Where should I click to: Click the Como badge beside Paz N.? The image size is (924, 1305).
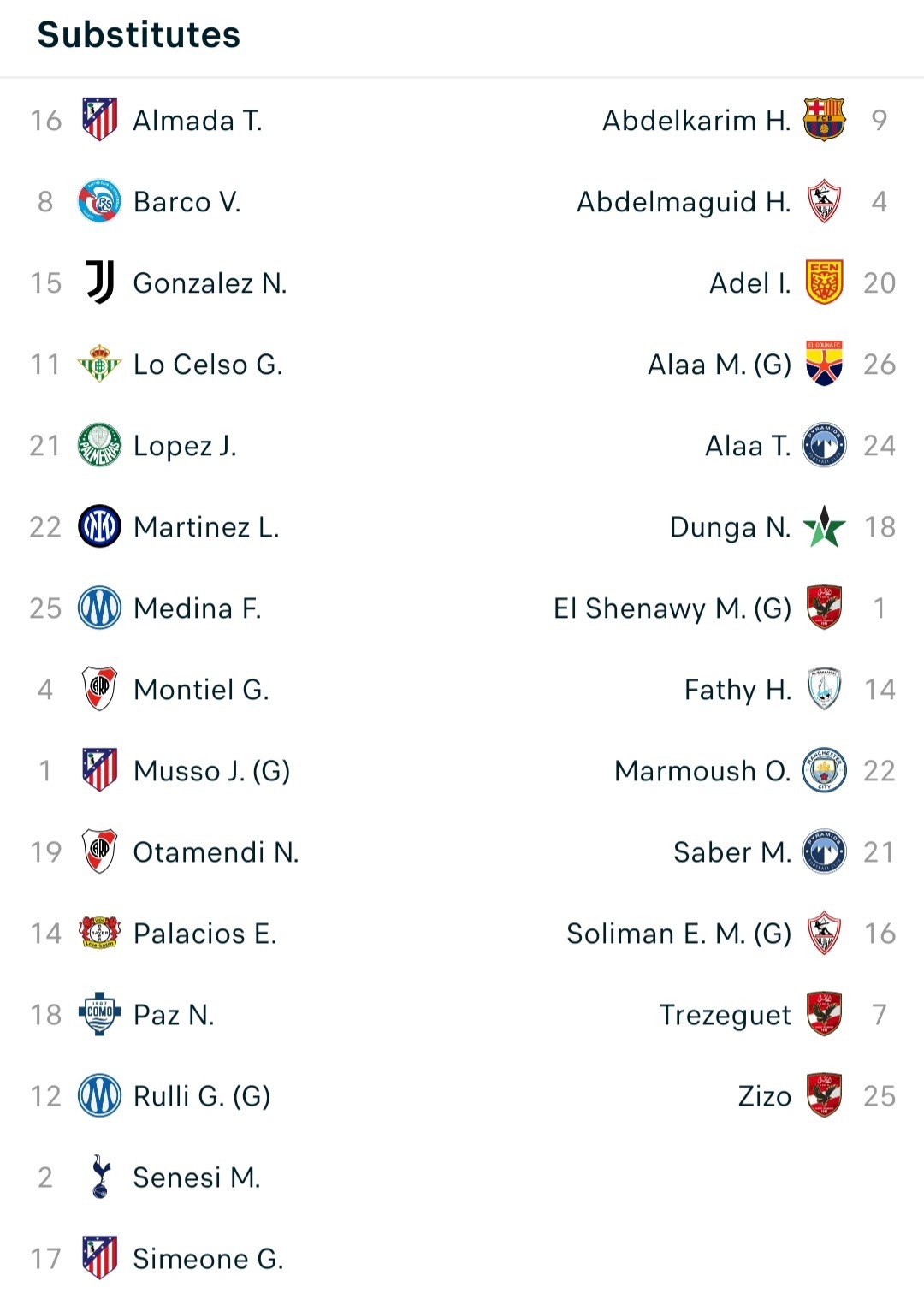[100, 1014]
